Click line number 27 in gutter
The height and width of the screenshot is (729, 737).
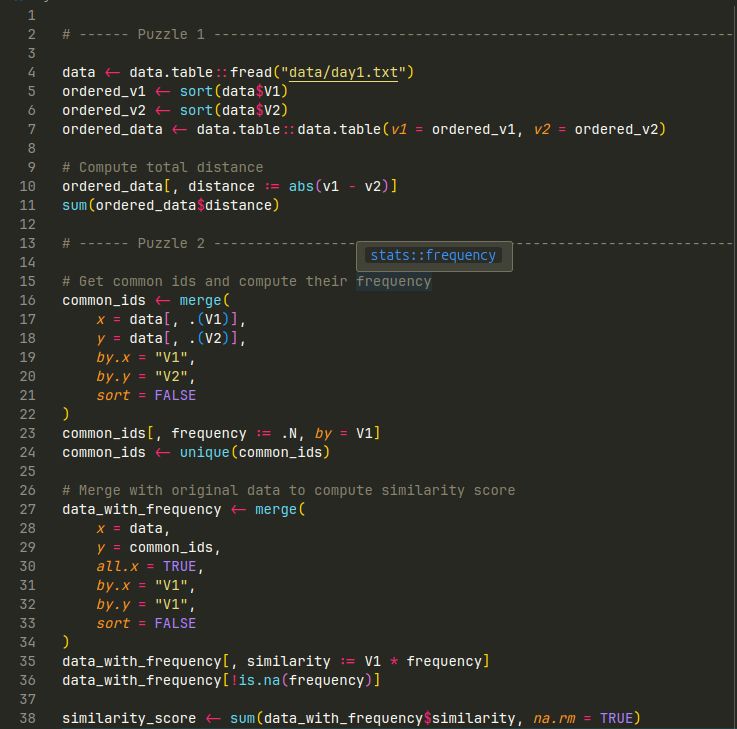(27, 510)
